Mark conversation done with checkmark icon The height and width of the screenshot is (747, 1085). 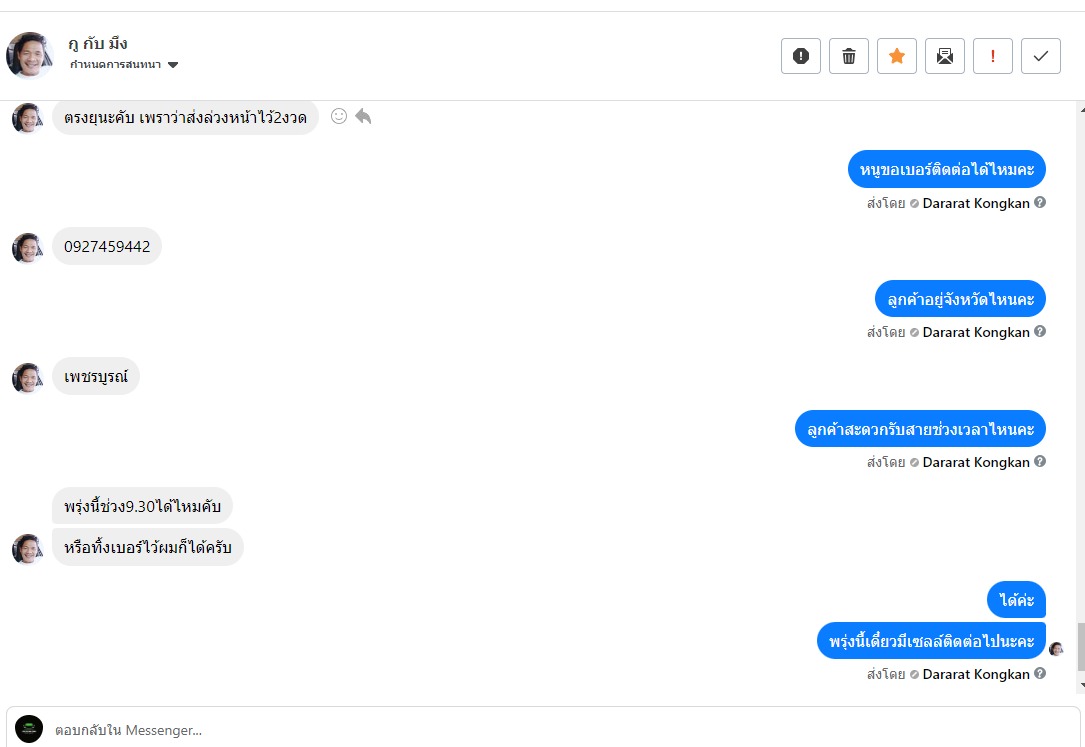pos(1040,56)
